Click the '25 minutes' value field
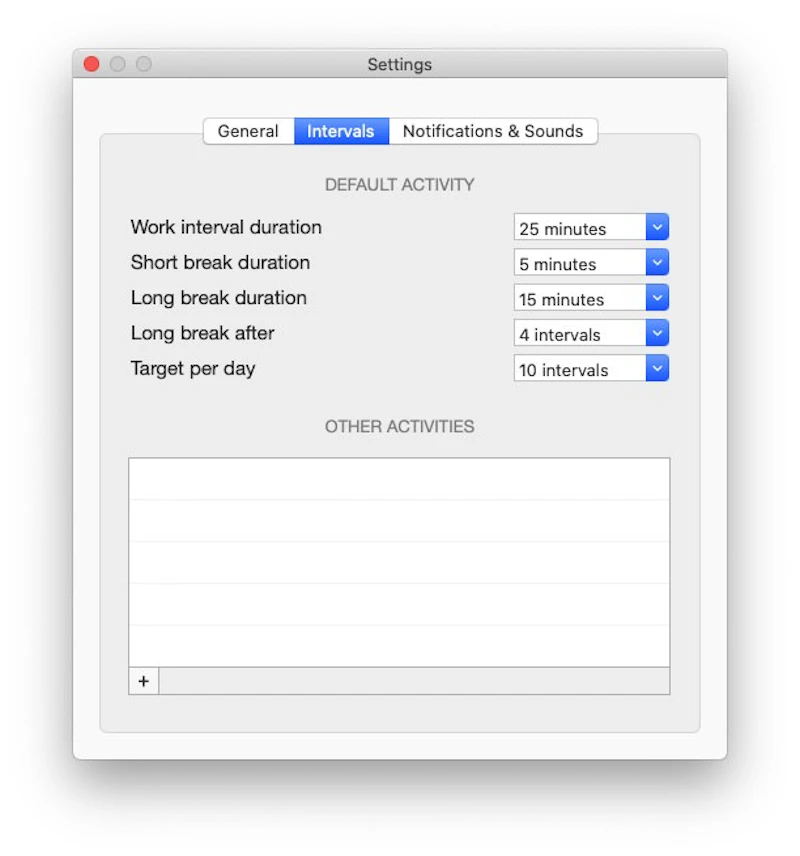This screenshot has width=800, height=856. [579, 228]
